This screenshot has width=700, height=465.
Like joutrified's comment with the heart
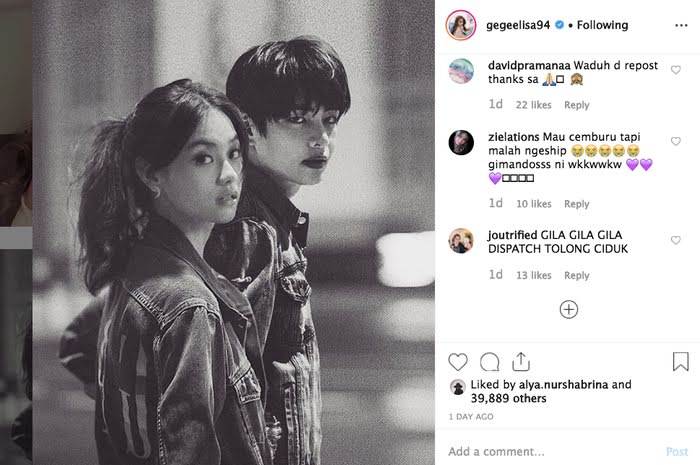pos(676,240)
